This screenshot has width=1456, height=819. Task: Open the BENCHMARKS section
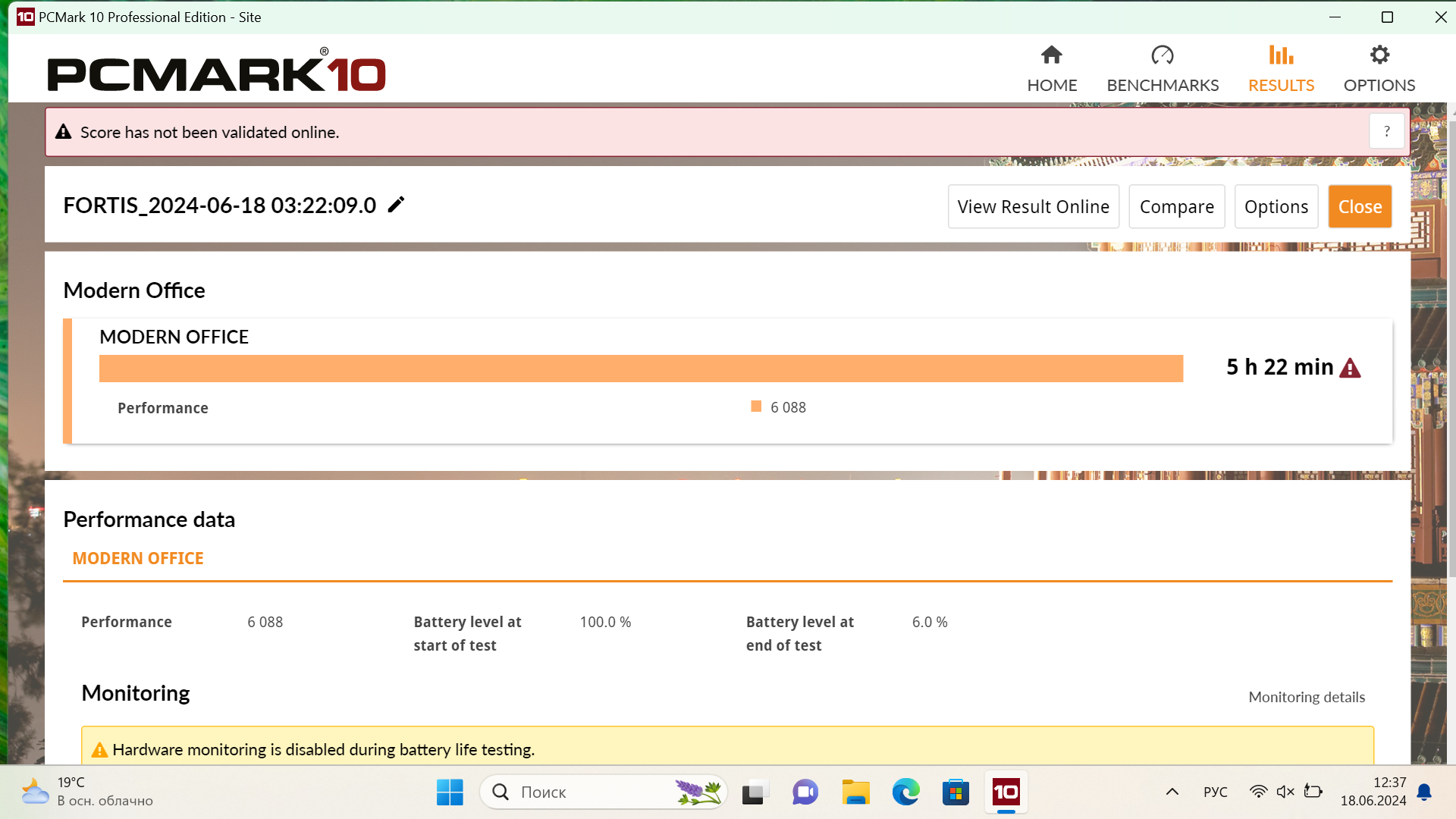[1163, 68]
